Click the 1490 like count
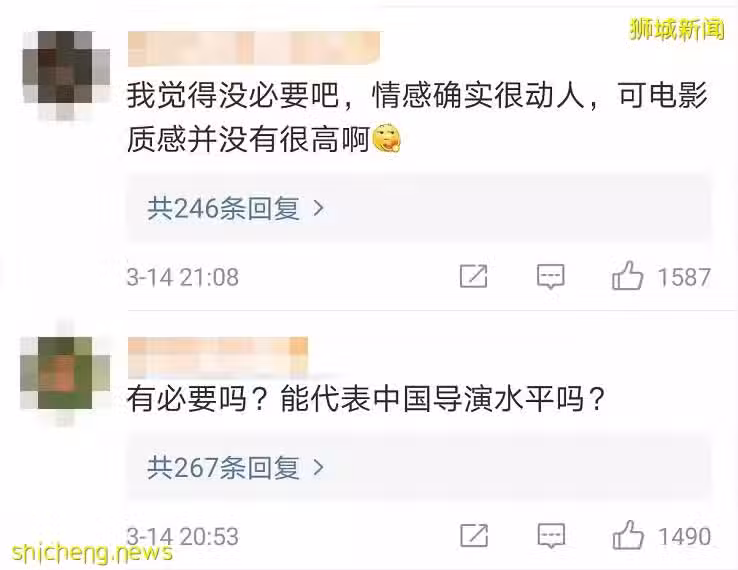The width and height of the screenshot is (738, 570). [x=684, y=537]
